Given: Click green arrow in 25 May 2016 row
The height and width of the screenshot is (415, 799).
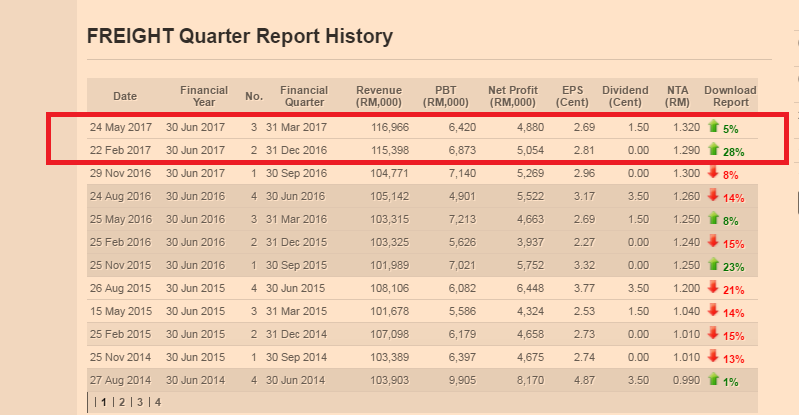Looking at the screenshot, I should tap(713, 218).
